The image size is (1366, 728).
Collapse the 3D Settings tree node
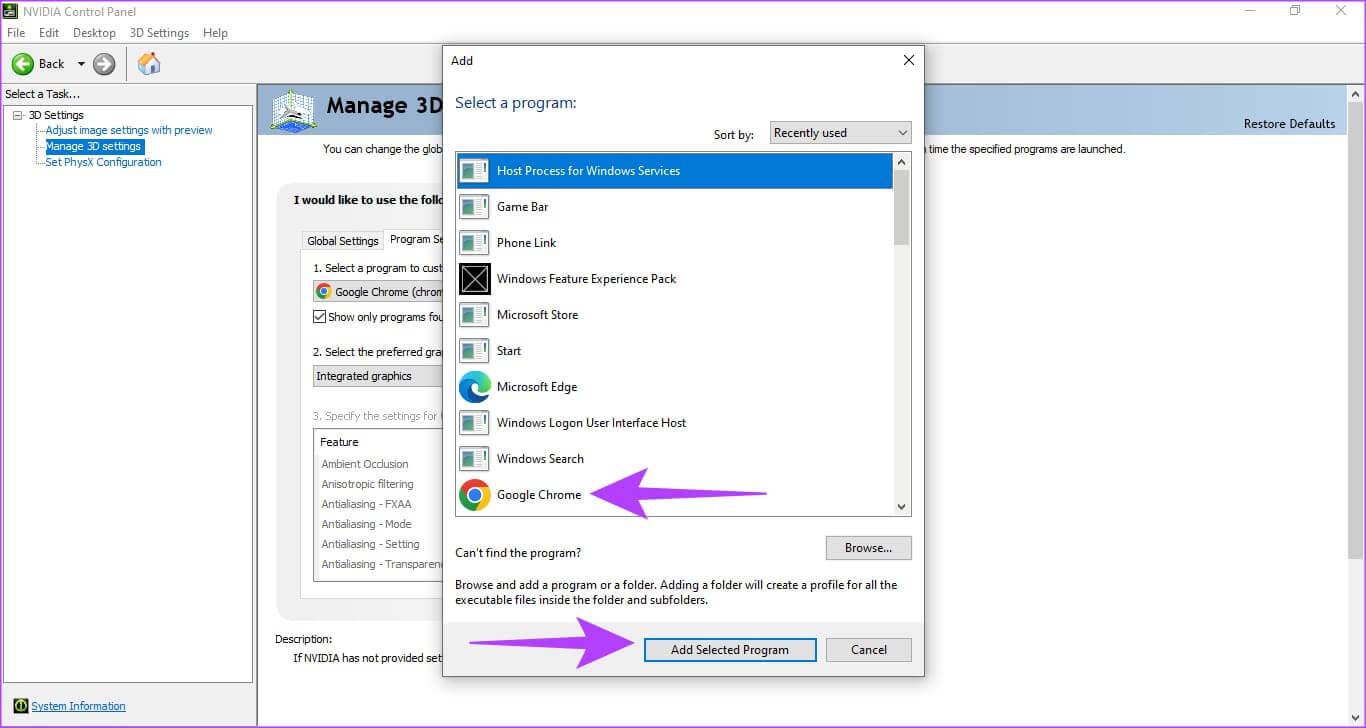click(x=17, y=115)
